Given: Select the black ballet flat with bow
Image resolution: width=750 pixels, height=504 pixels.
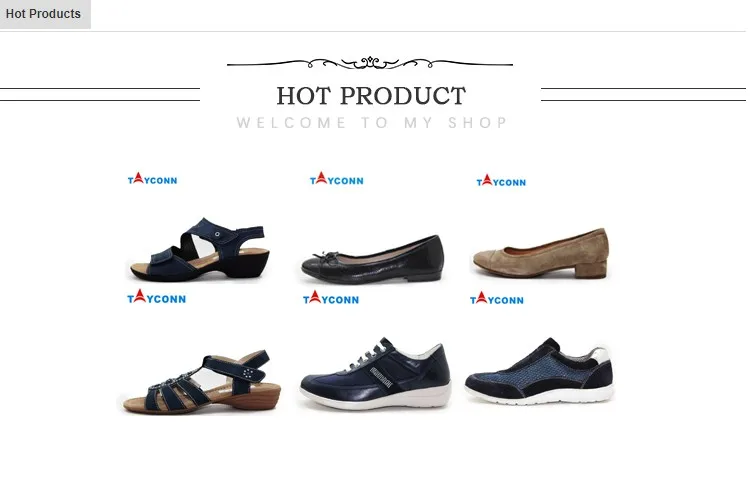Looking at the screenshot, I should click(372, 258).
